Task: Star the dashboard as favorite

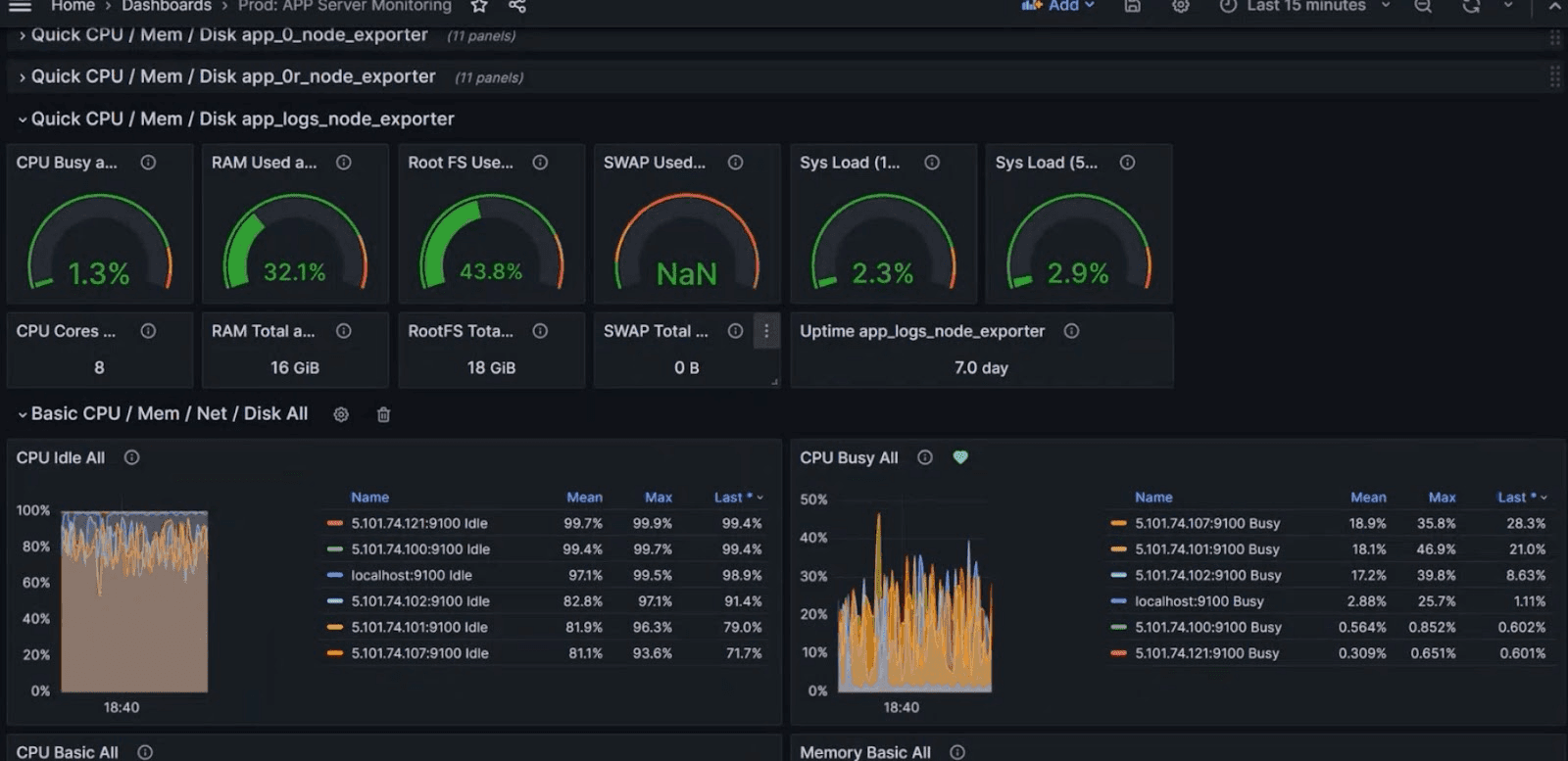Action: (479, 7)
